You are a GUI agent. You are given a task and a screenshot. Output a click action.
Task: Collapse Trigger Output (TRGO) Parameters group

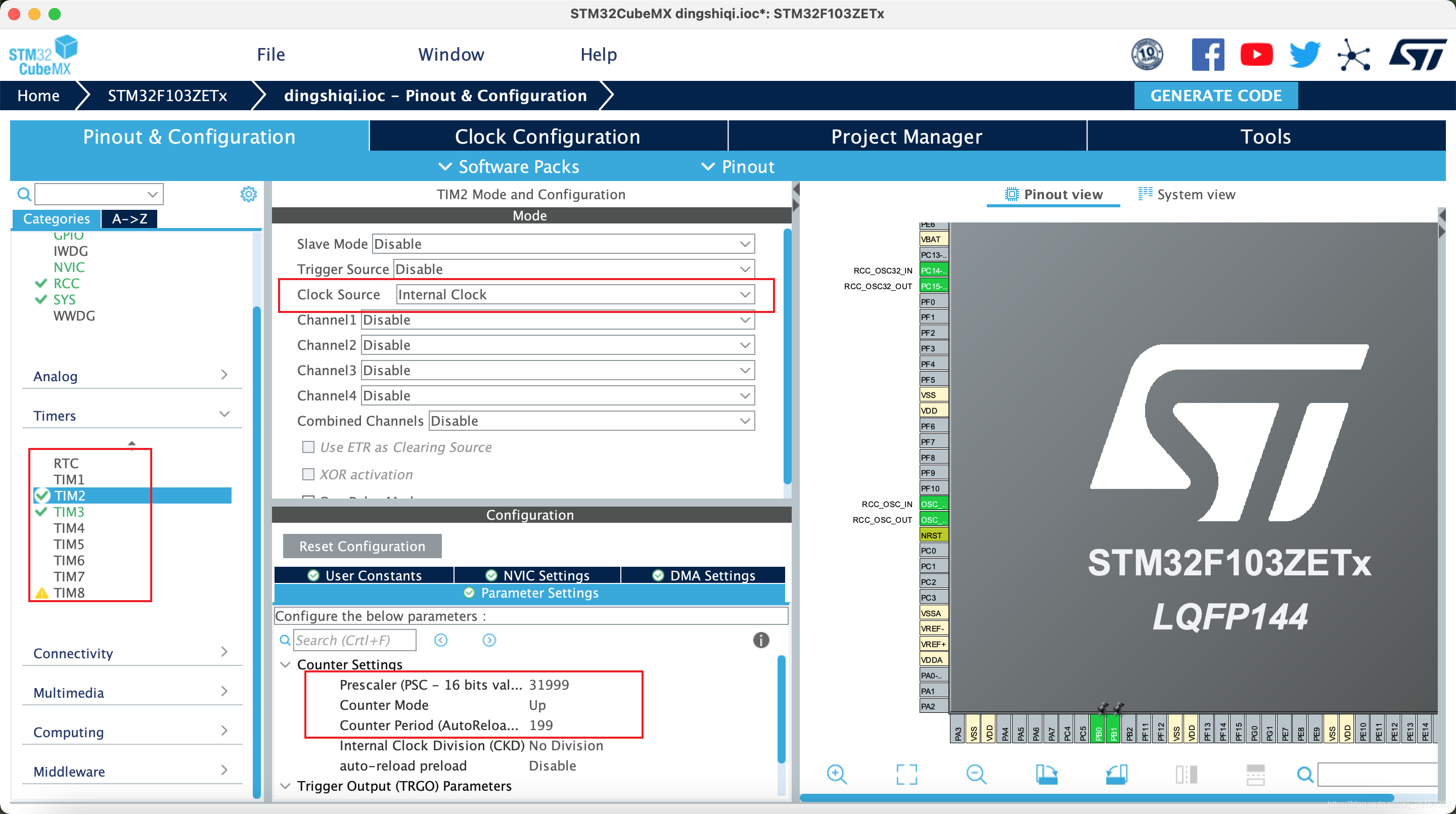(x=286, y=786)
